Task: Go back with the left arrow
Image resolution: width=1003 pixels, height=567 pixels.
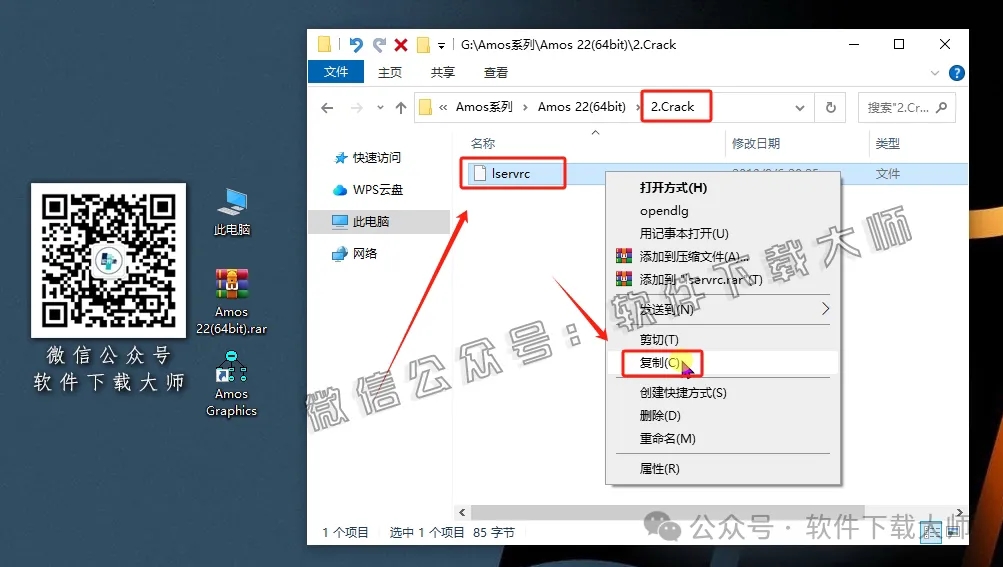Action: (x=327, y=108)
